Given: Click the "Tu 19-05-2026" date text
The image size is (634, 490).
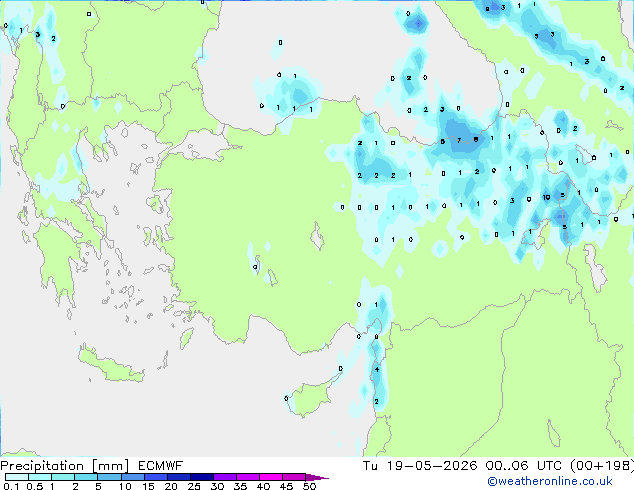Looking at the screenshot, I should click(420, 466).
